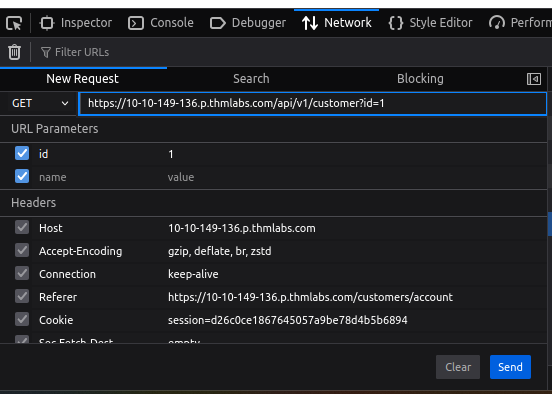Toggle the empty name/value parameter checkbox
Screen dimensions: 552x394
coord(22,176)
